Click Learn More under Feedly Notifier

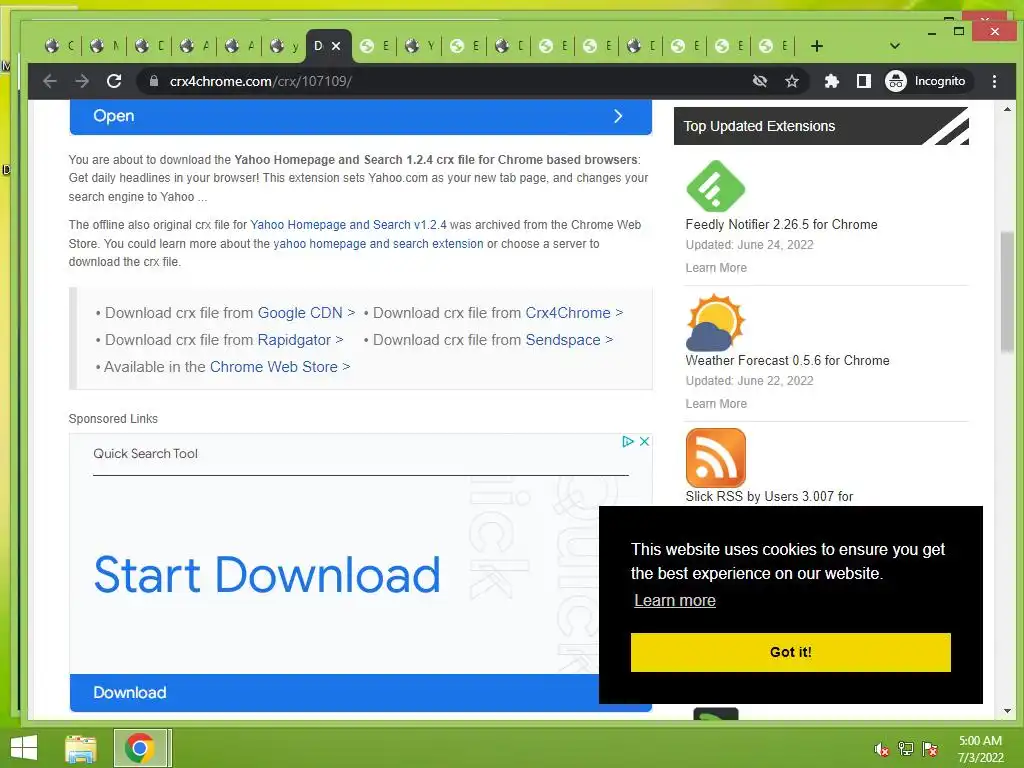(716, 268)
